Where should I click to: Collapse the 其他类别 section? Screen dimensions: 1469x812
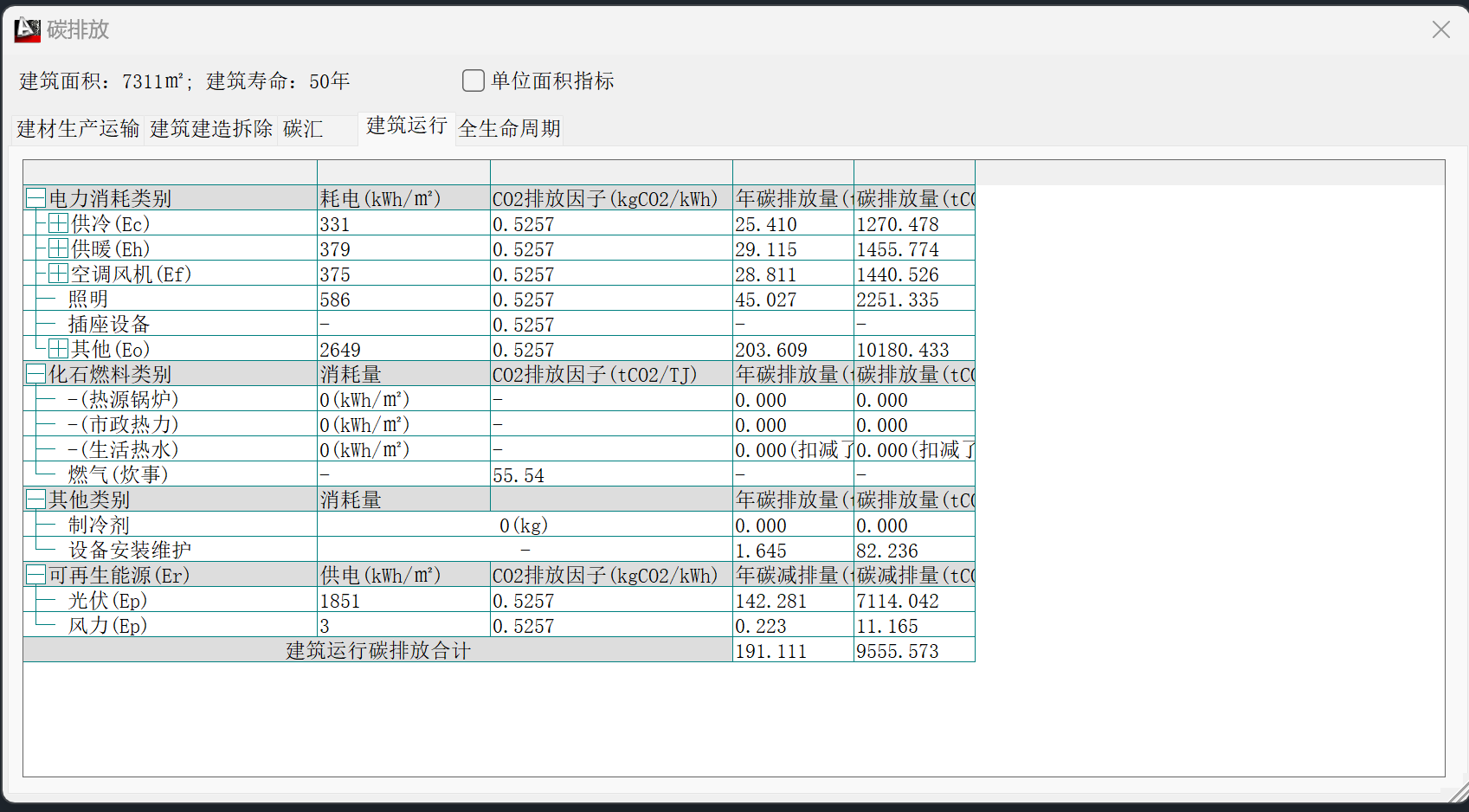(35, 499)
